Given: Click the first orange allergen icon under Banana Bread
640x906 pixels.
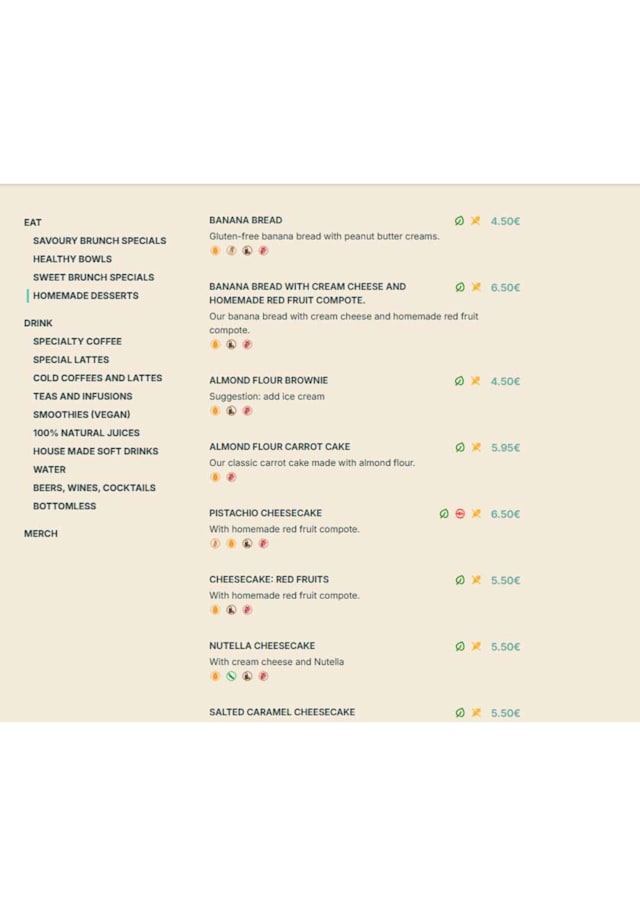Looking at the screenshot, I should pyautogui.click(x=215, y=251).
